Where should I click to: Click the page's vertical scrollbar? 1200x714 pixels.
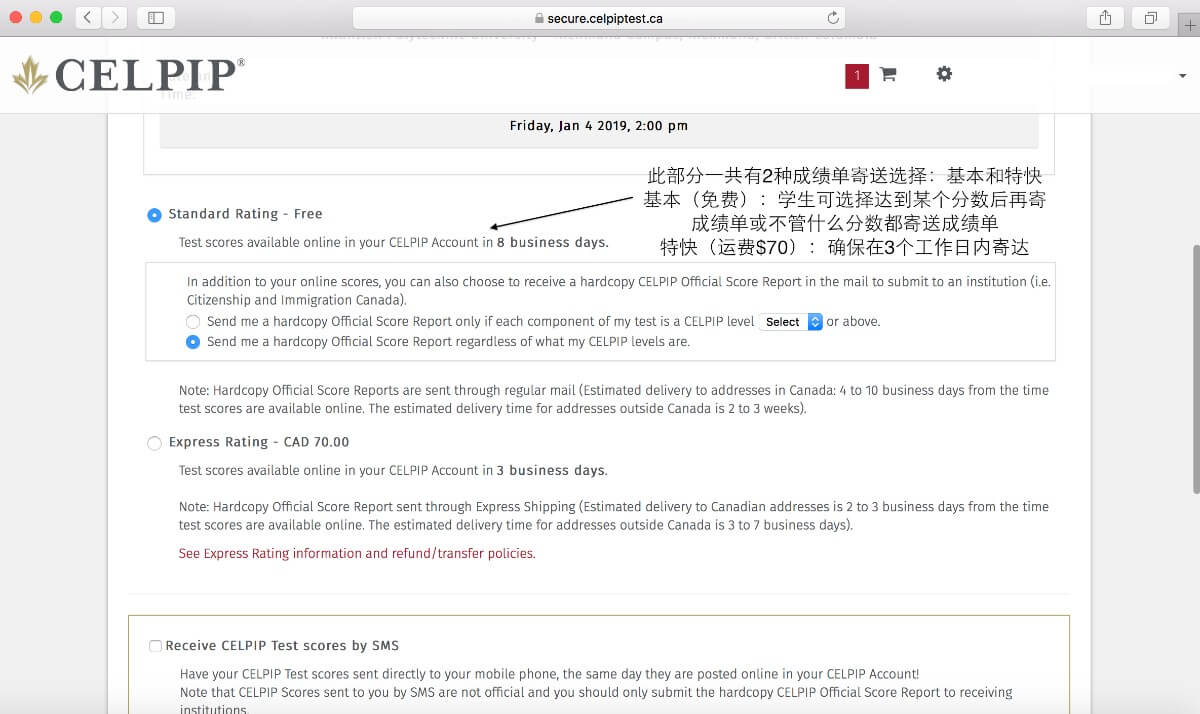pyautogui.click(x=1195, y=368)
